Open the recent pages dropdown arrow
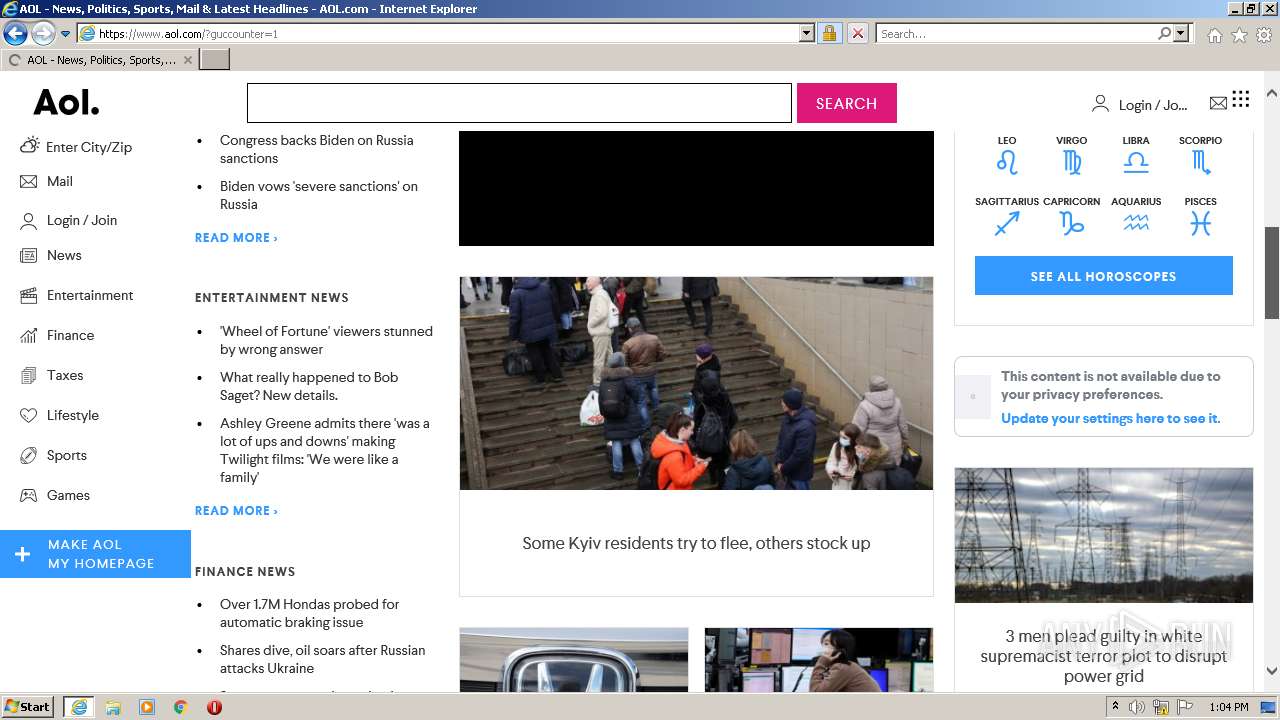The width and height of the screenshot is (1280, 720). click(66, 34)
